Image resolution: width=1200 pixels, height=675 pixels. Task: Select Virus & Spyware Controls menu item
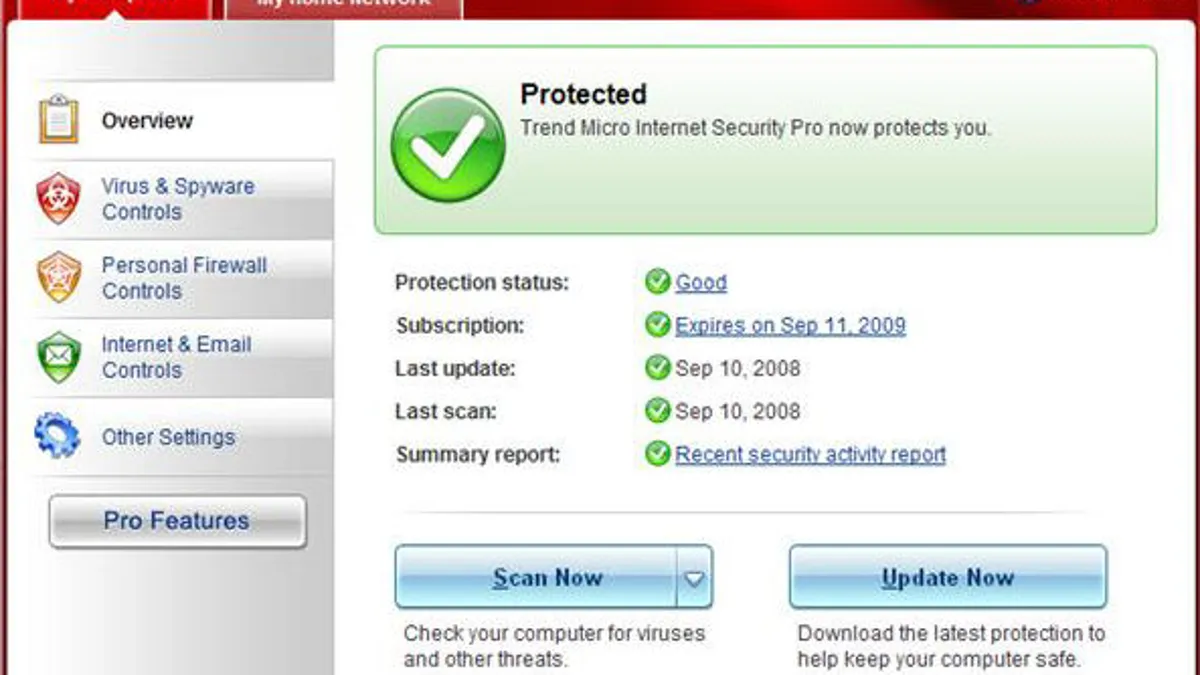177,199
